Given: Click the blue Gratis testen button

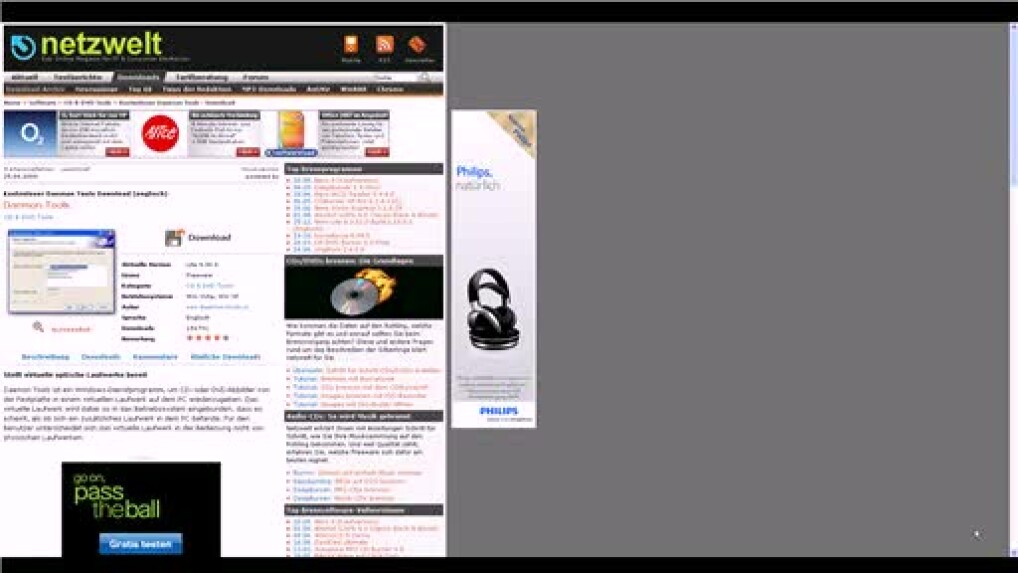Looking at the screenshot, I should (x=140, y=543).
